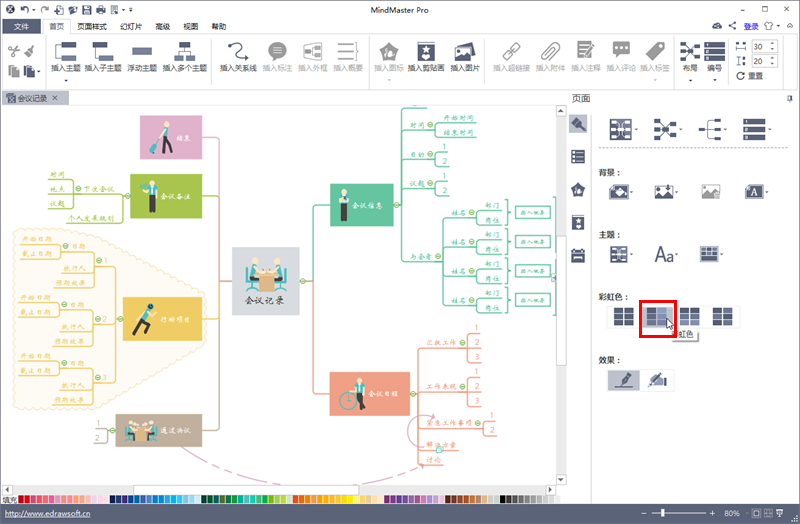Viewport: 800px width, 524px height.
Task: Select the fourth rainbow color option
Action: point(722,317)
